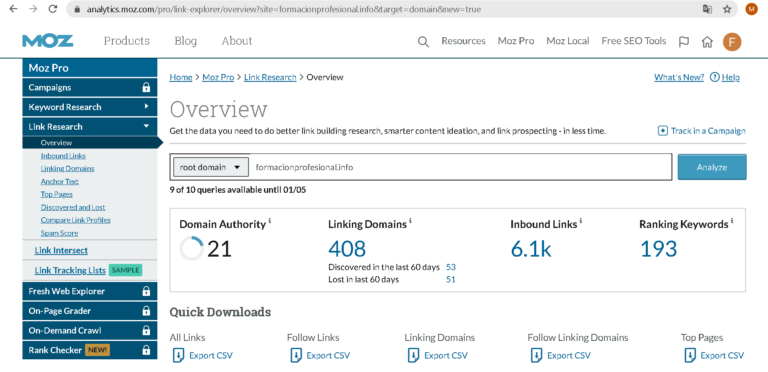Click the Help question mark icon
Viewport: 768px width, 372px height.
click(714, 77)
